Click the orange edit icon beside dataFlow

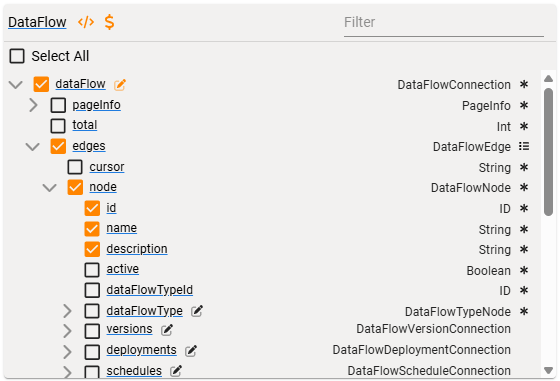[x=120, y=85]
